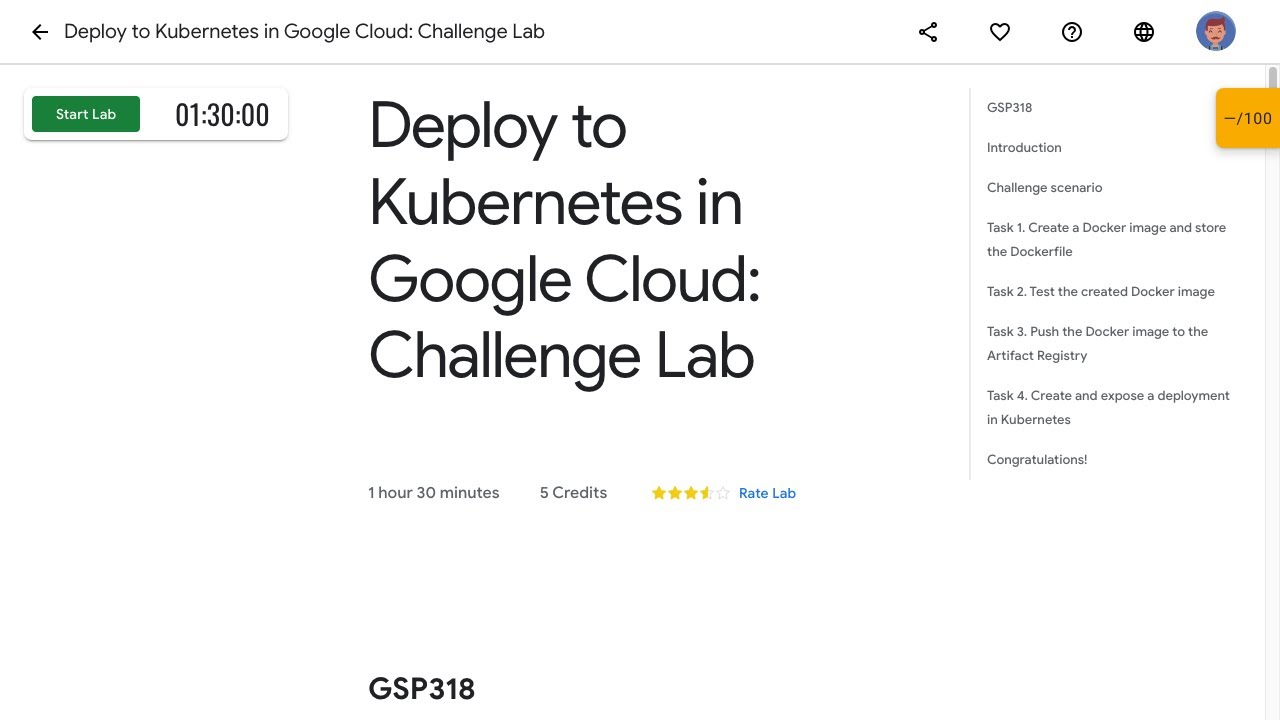This screenshot has width=1280, height=720.
Task: Click the large lab title heading
Action: 565,240
